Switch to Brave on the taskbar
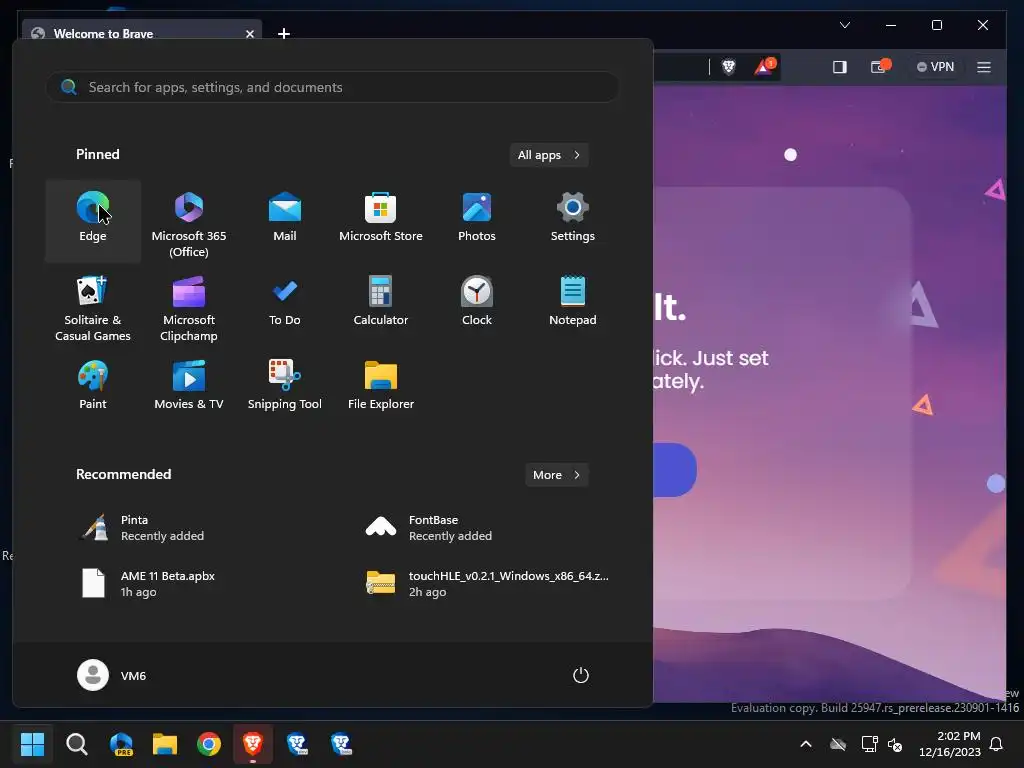Image resolution: width=1024 pixels, height=768 pixels. [x=253, y=743]
